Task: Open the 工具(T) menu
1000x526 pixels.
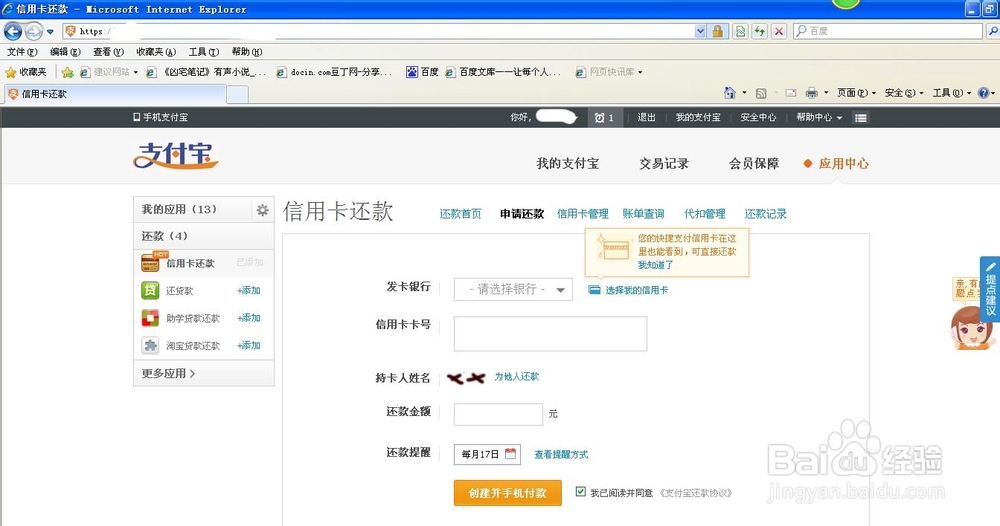Action: click(x=203, y=52)
